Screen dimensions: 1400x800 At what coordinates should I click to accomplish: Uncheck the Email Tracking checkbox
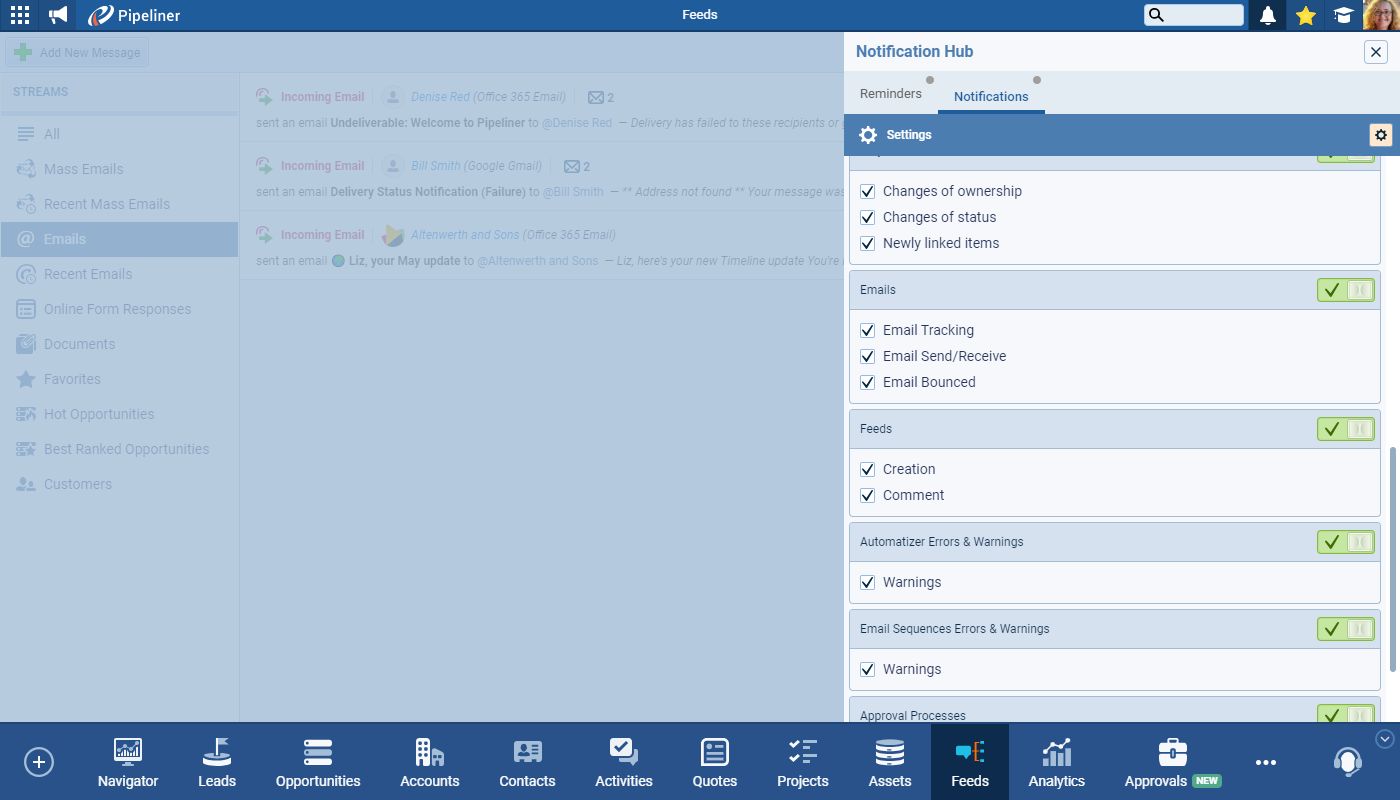868,330
